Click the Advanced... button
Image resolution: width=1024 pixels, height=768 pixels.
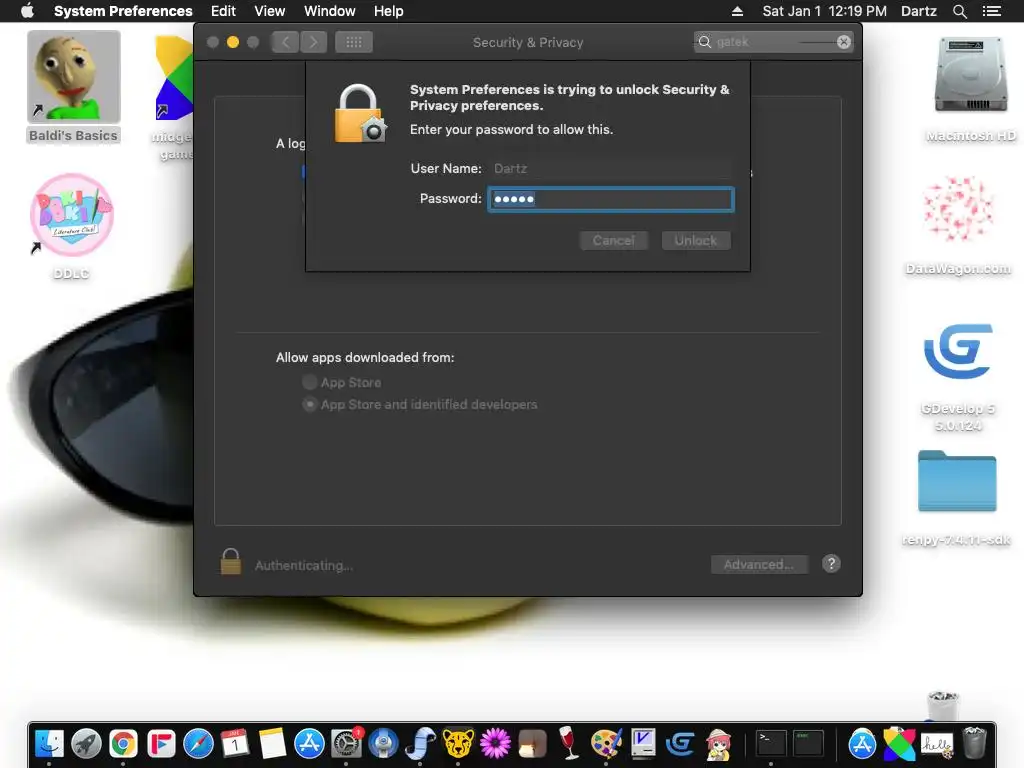pos(759,564)
